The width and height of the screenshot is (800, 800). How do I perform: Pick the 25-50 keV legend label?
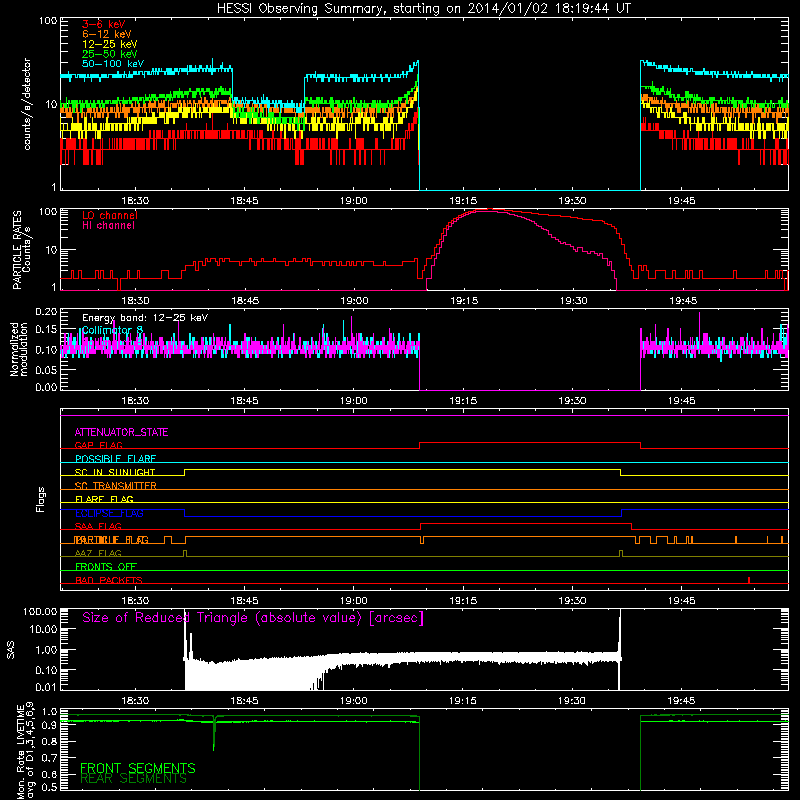(110, 54)
